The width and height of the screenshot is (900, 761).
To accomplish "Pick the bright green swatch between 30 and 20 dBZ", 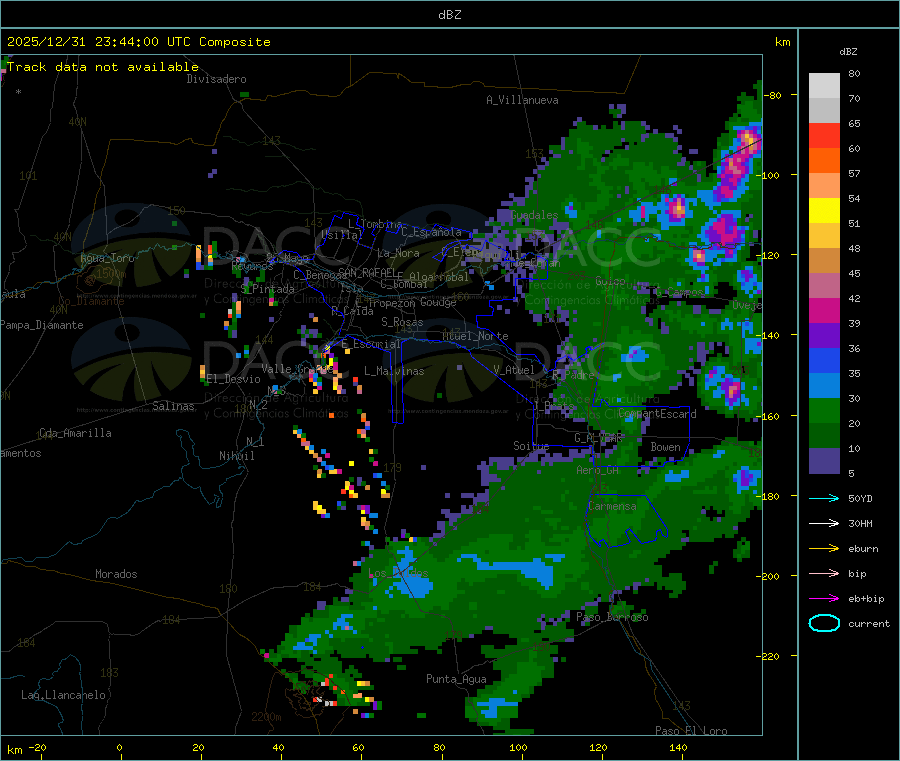I will (824, 410).
